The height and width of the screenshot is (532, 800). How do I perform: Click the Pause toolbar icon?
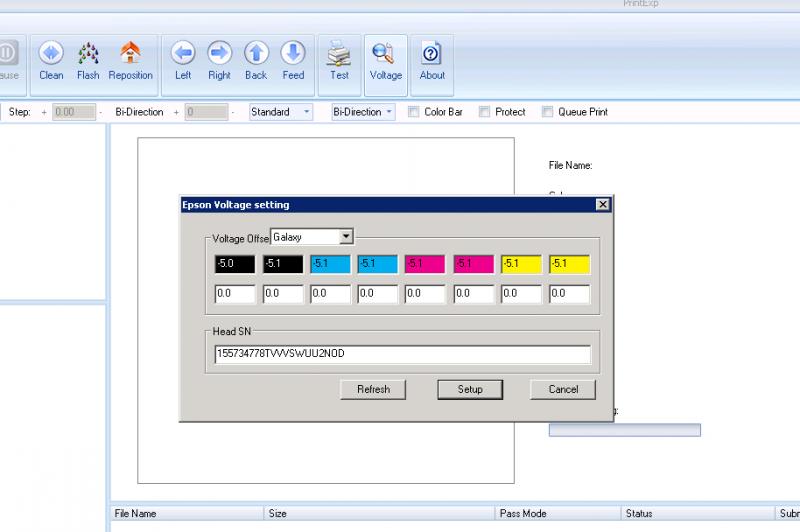click(8, 53)
